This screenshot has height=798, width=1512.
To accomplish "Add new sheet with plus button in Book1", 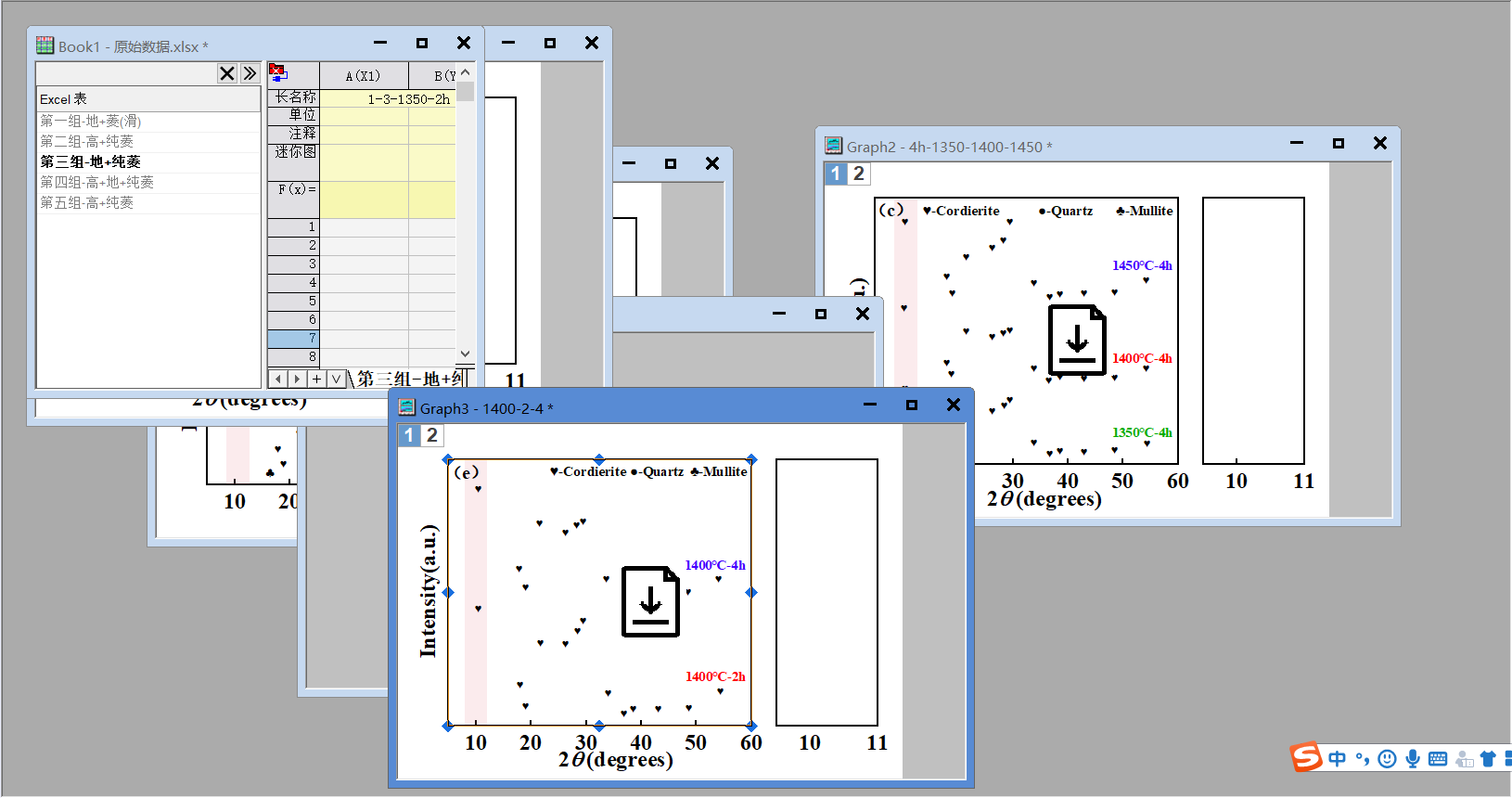I will [x=316, y=379].
